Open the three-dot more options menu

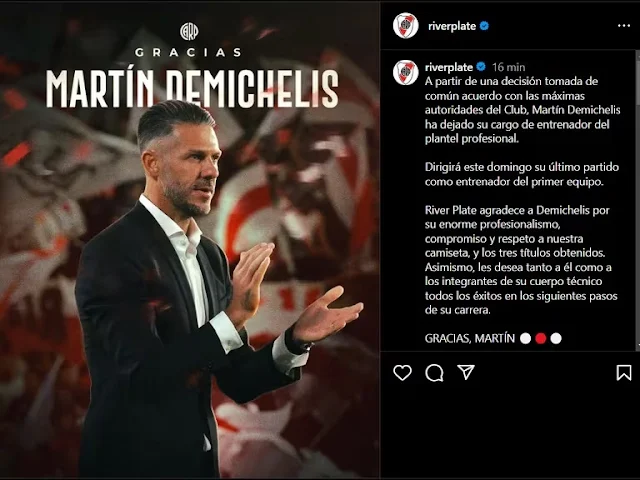coord(624,26)
